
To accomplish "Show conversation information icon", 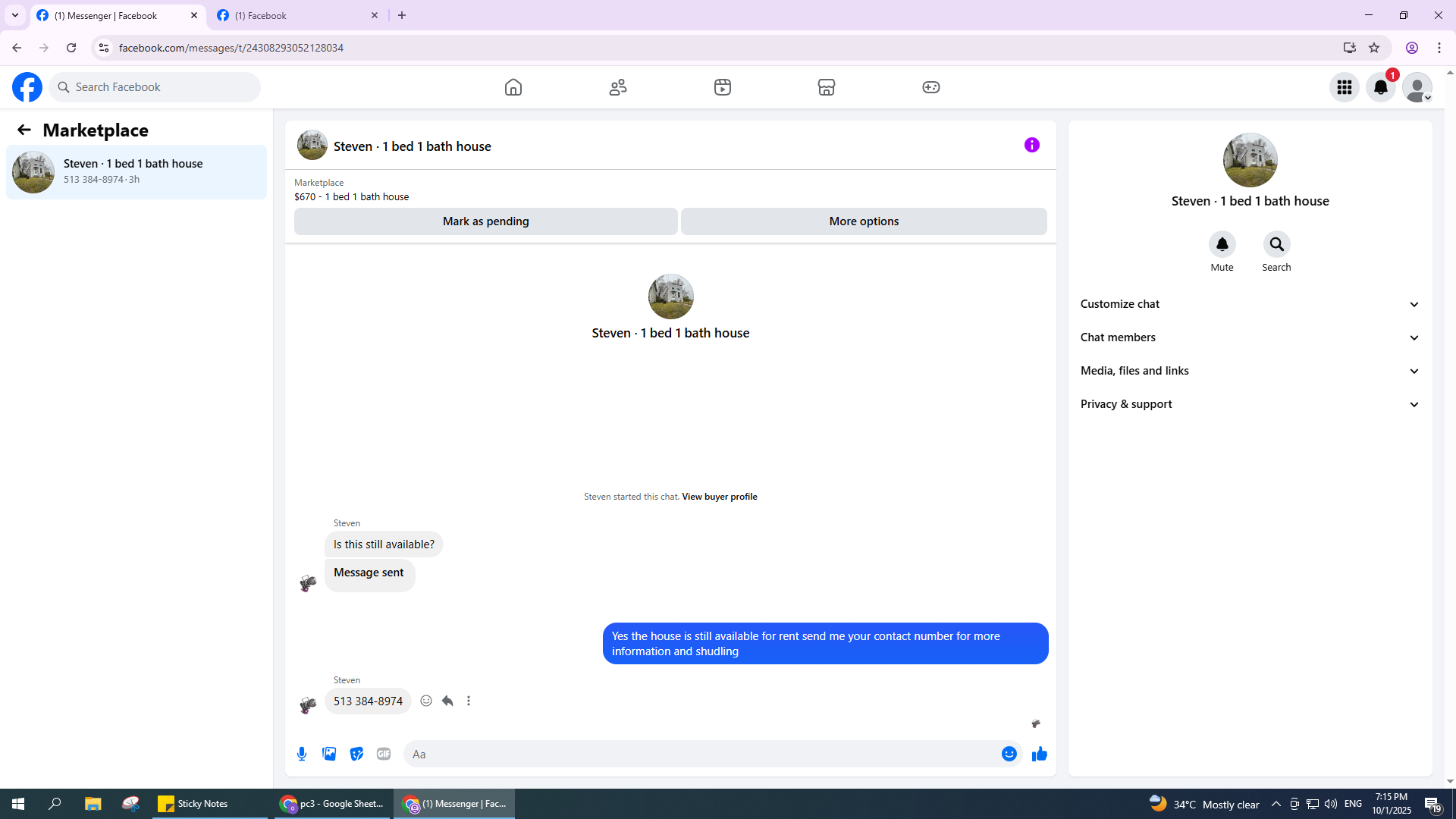I will pyautogui.click(x=1032, y=145).
